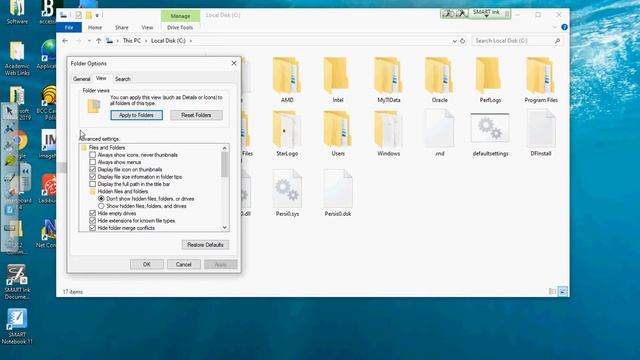Uncheck Hide empty drives
The width and height of the screenshot is (640, 360).
click(x=93, y=213)
